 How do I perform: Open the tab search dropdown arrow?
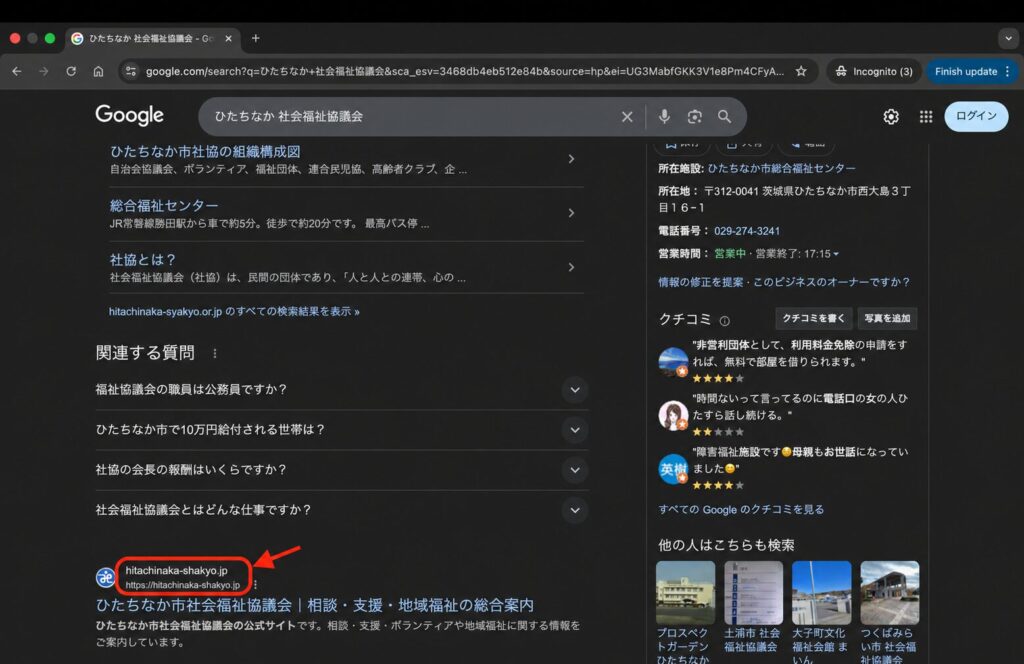1008,39
